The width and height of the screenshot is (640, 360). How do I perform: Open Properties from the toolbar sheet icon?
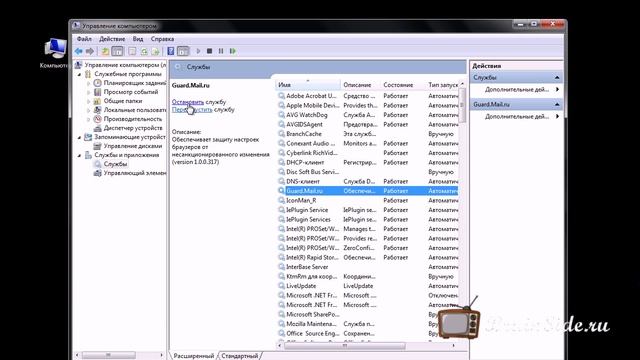tap(132, 51)
